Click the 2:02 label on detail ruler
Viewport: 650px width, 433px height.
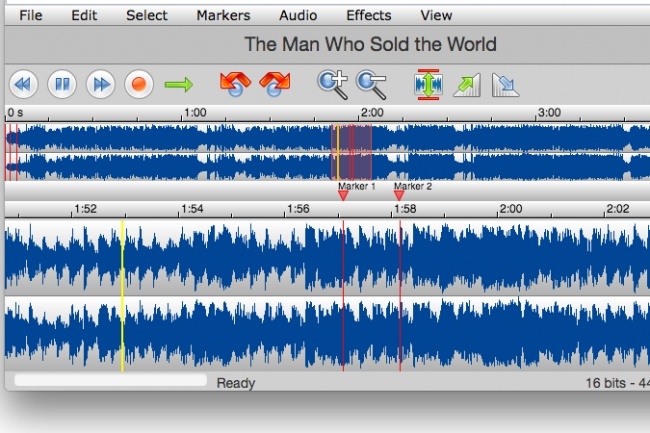618,209
